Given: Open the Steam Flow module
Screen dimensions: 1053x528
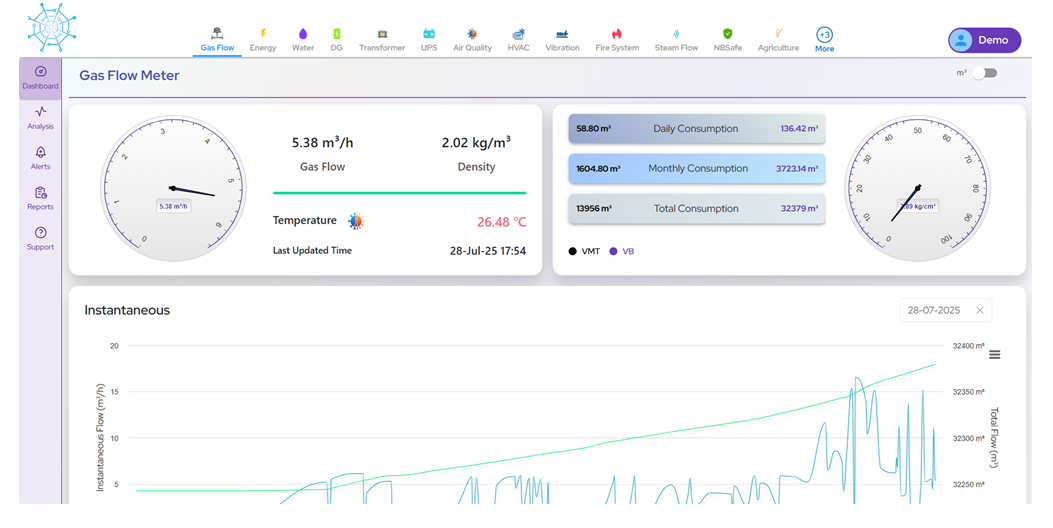Looking at the screenshot, I should [x=676, y=40].
